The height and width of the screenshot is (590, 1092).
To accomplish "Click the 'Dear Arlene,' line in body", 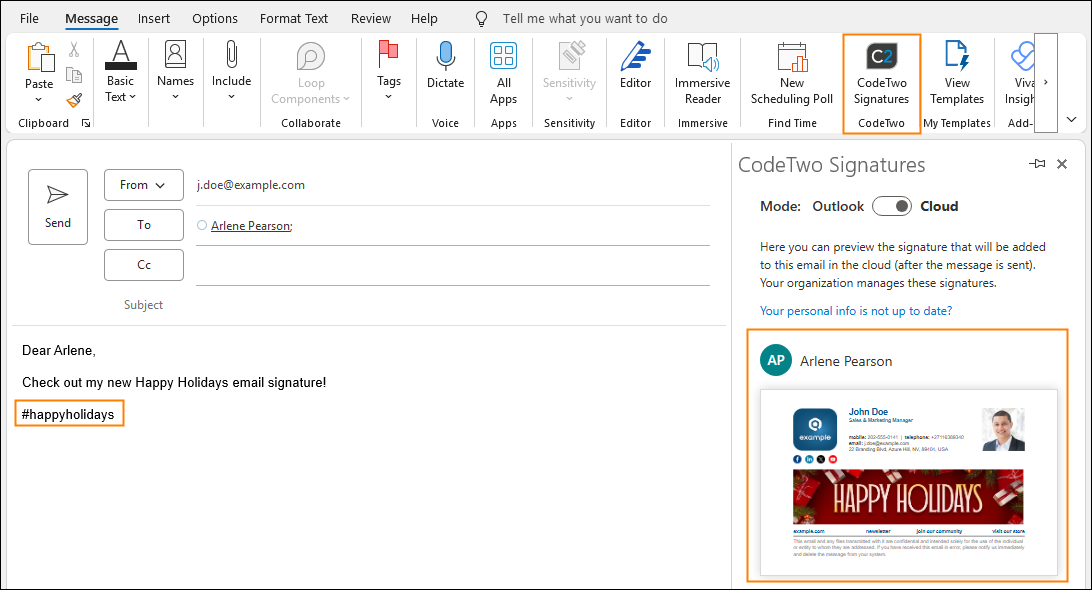I will tap(58, 350).
